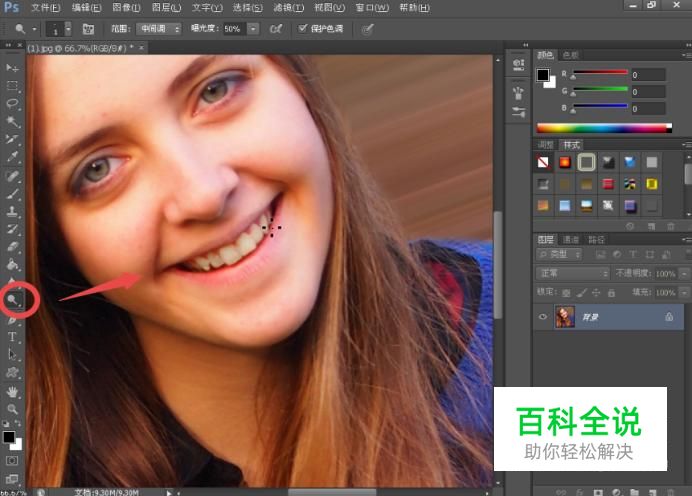692x496 pixels.
Task: Open the brush presets panel icon
Action: point(519,93)
